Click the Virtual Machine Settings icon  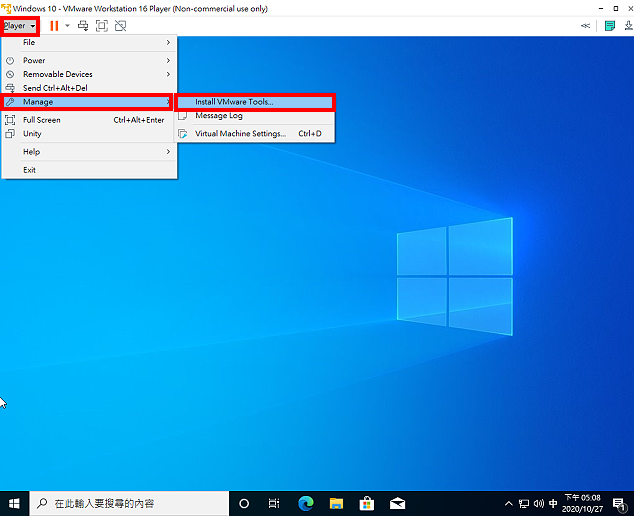click(183, 134)
